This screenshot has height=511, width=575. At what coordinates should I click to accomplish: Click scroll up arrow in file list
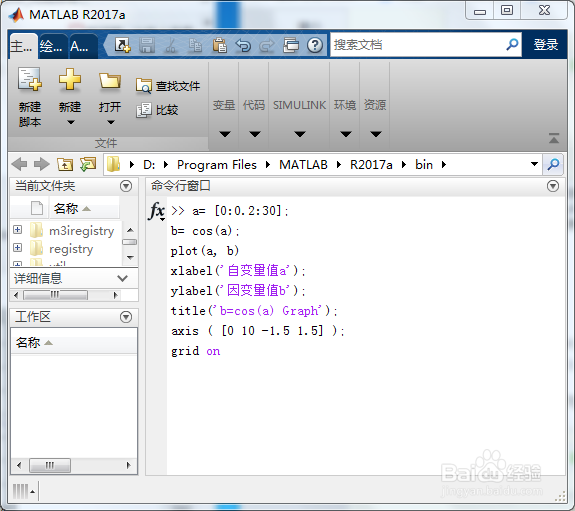[x=130, y=230]
